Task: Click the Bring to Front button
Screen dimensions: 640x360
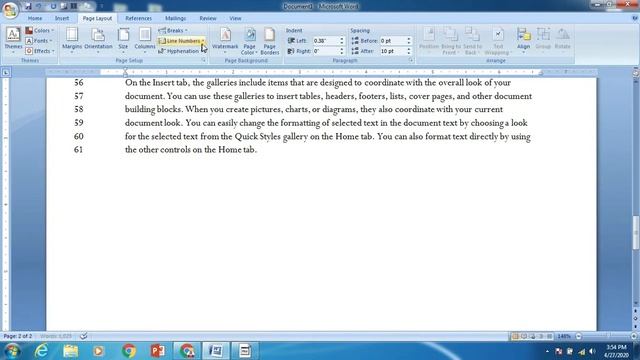Action: click(451, 40)
